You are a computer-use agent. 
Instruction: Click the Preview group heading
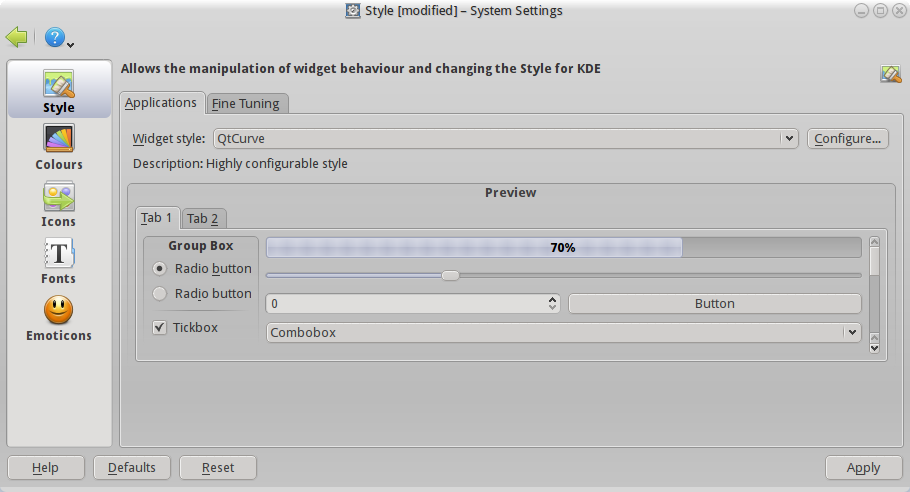[x=511, y=193]
